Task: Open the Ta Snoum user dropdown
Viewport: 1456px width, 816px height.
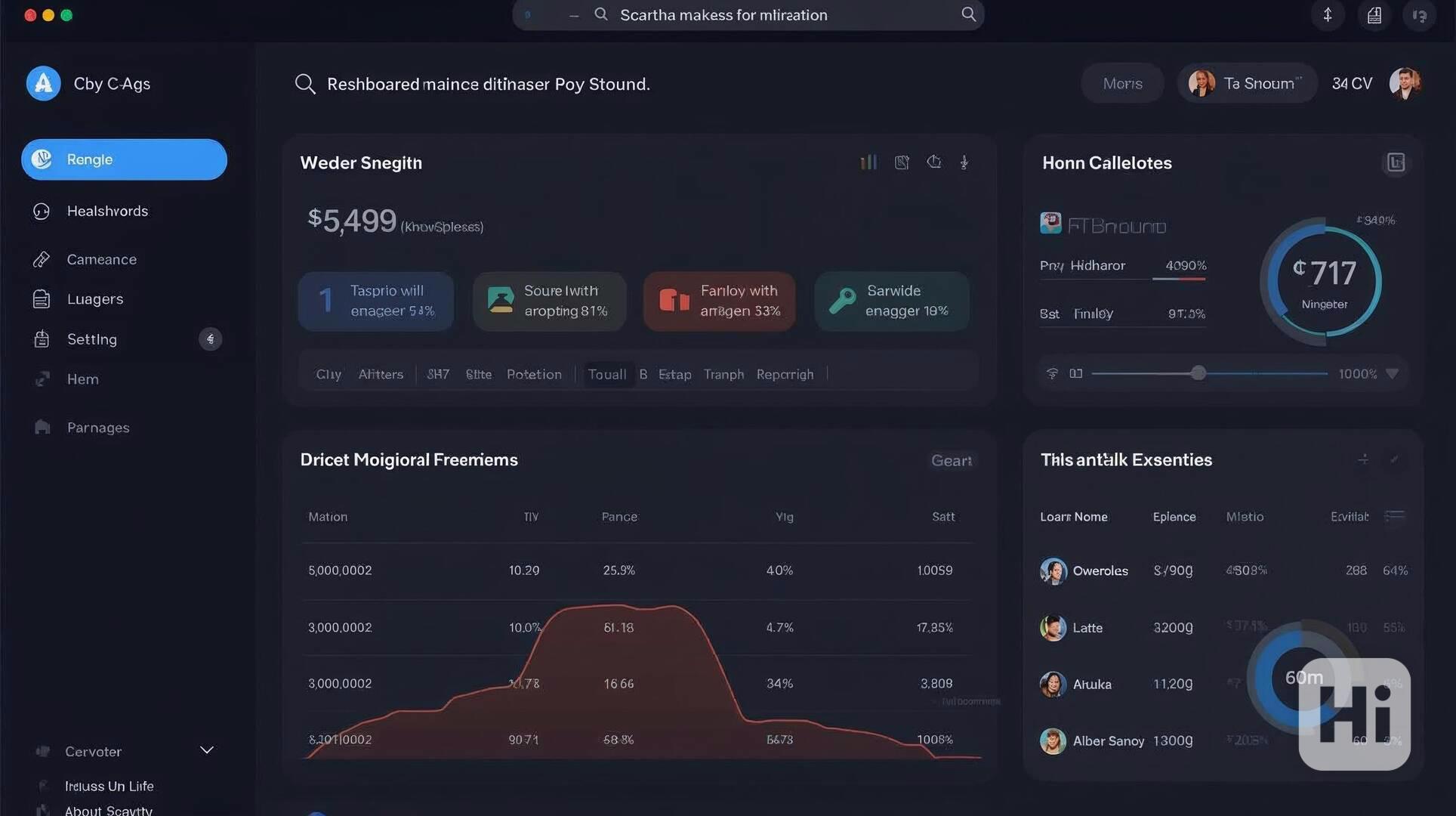Action: coord(1247,84)
